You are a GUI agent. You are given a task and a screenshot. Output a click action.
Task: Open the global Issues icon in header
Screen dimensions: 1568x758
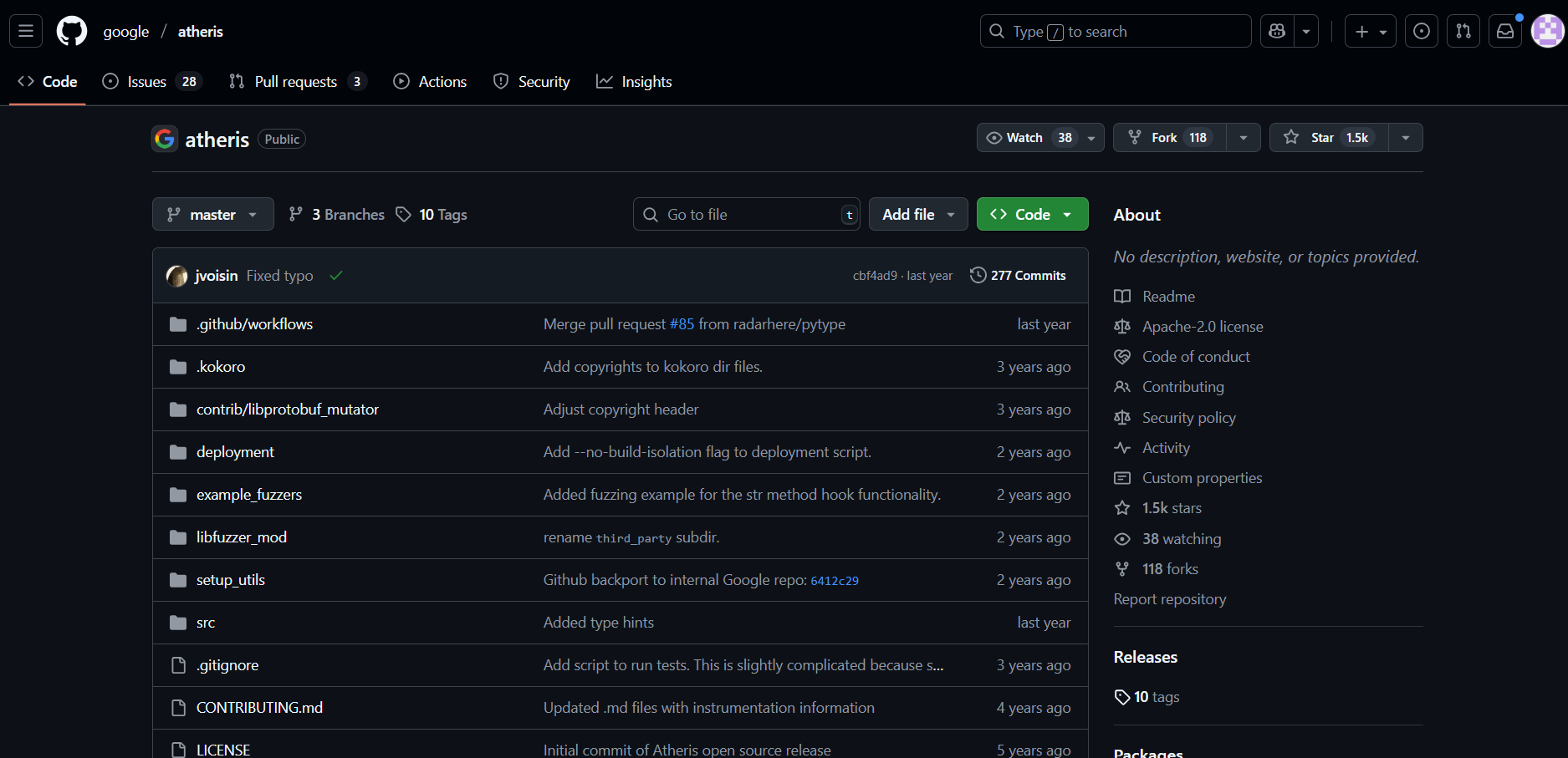(1422, 31)
